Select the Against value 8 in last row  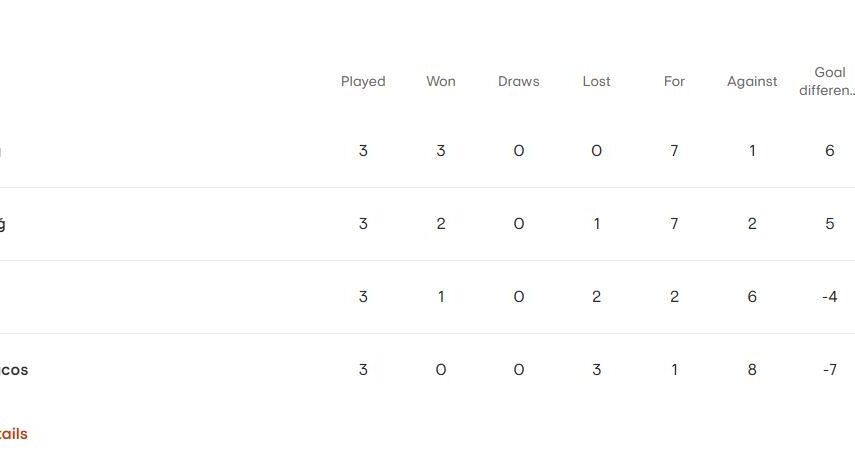752,370
